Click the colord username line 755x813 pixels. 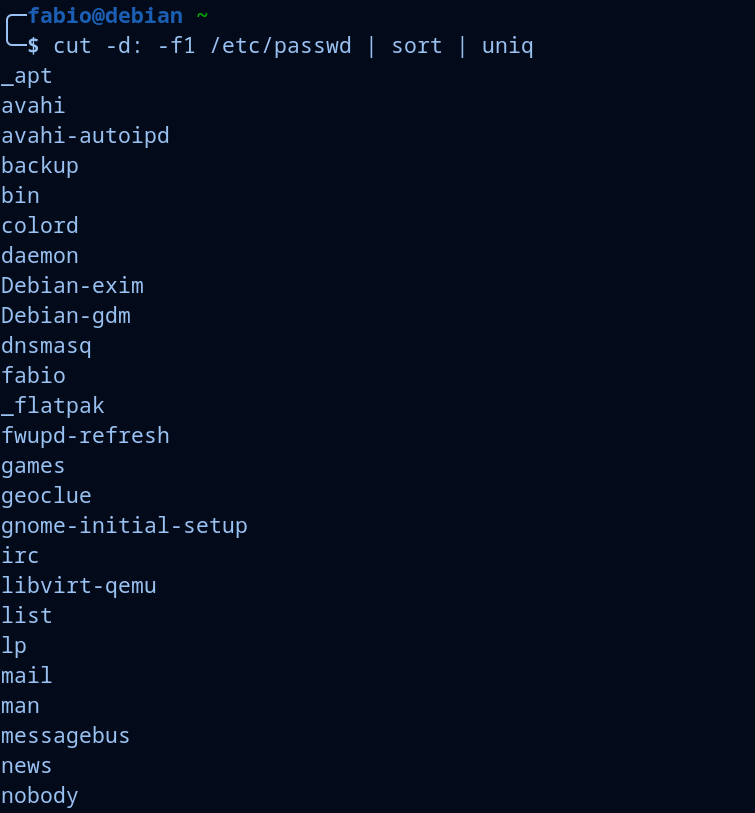pyautogui.click(x=40, y=225)
